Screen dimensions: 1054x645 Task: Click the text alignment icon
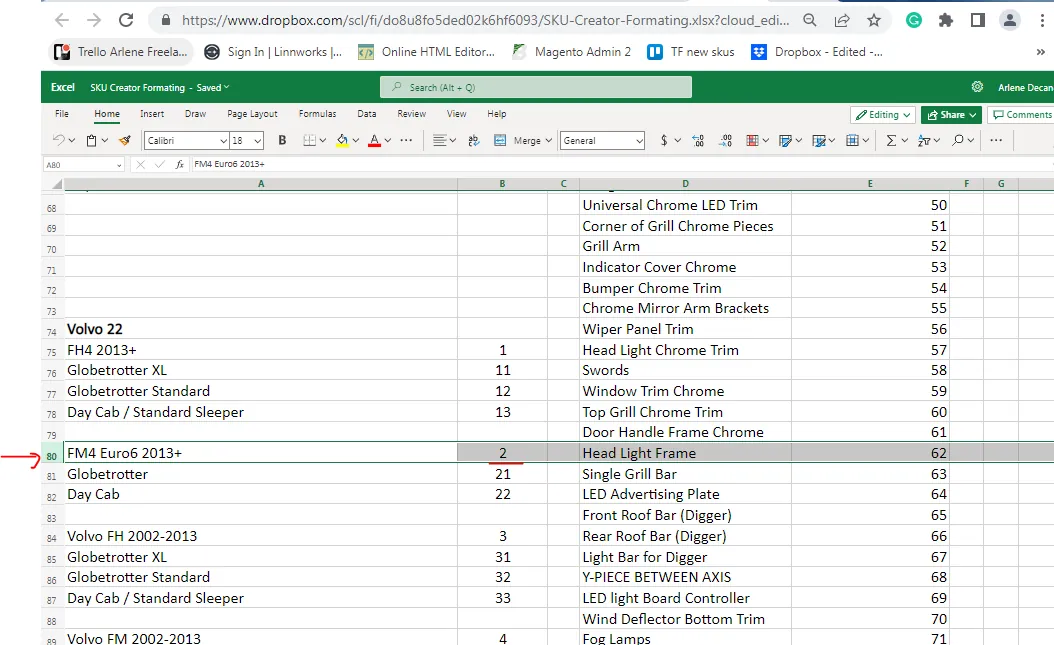pos(440,140)
